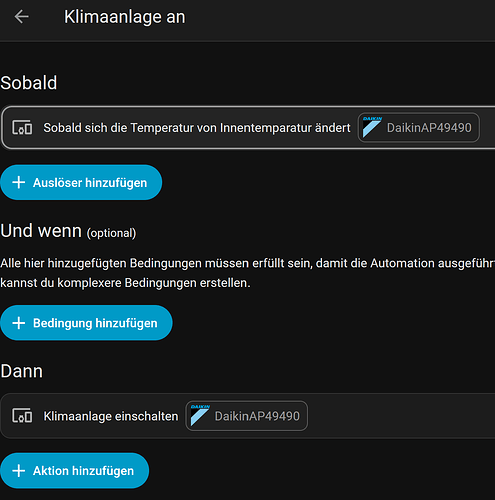
Task: Click the Klimaanlage an title
Action: (125, 17)
